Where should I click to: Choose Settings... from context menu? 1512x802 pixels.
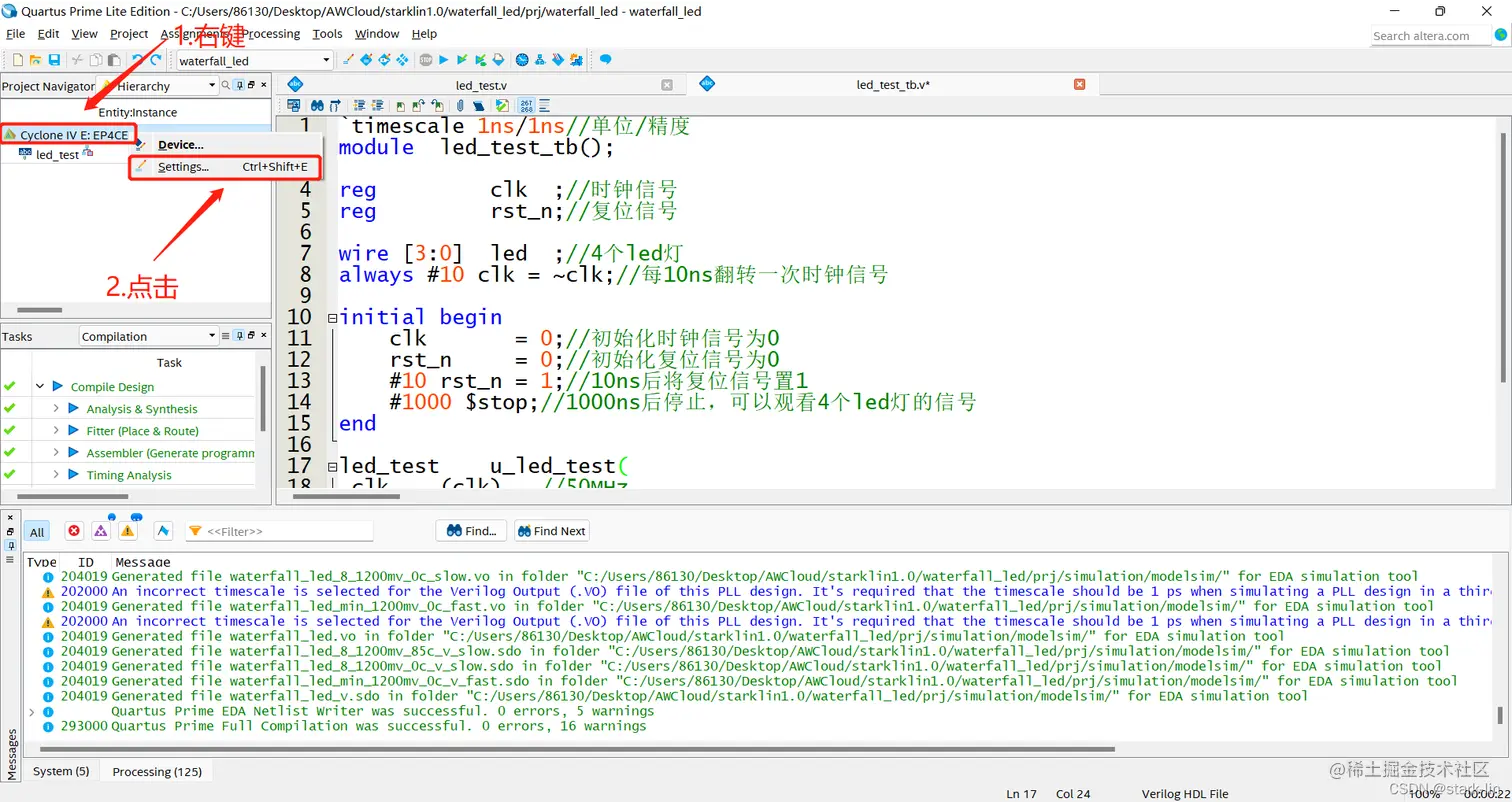click(x=224, y=167)
